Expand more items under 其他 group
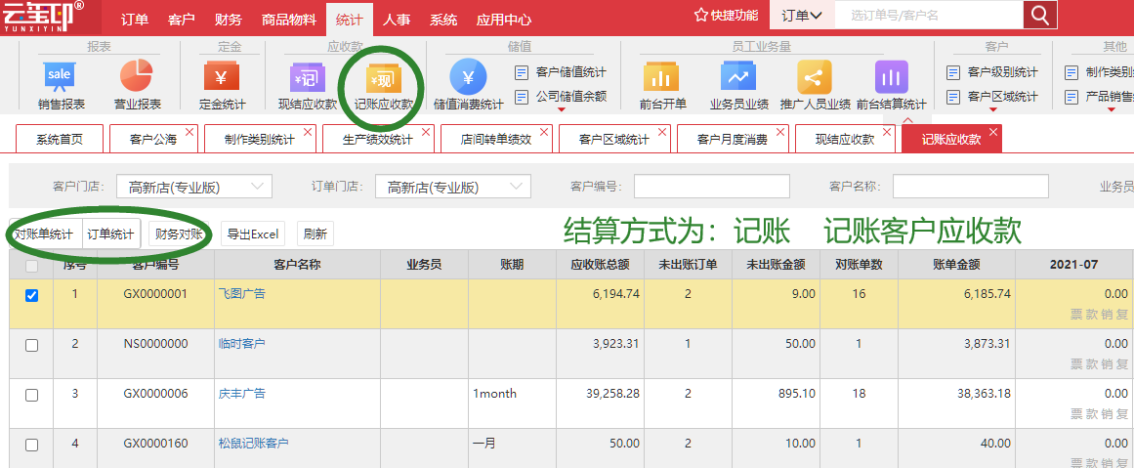This screenshot has width=1134, height=468. pos(1111,110)
